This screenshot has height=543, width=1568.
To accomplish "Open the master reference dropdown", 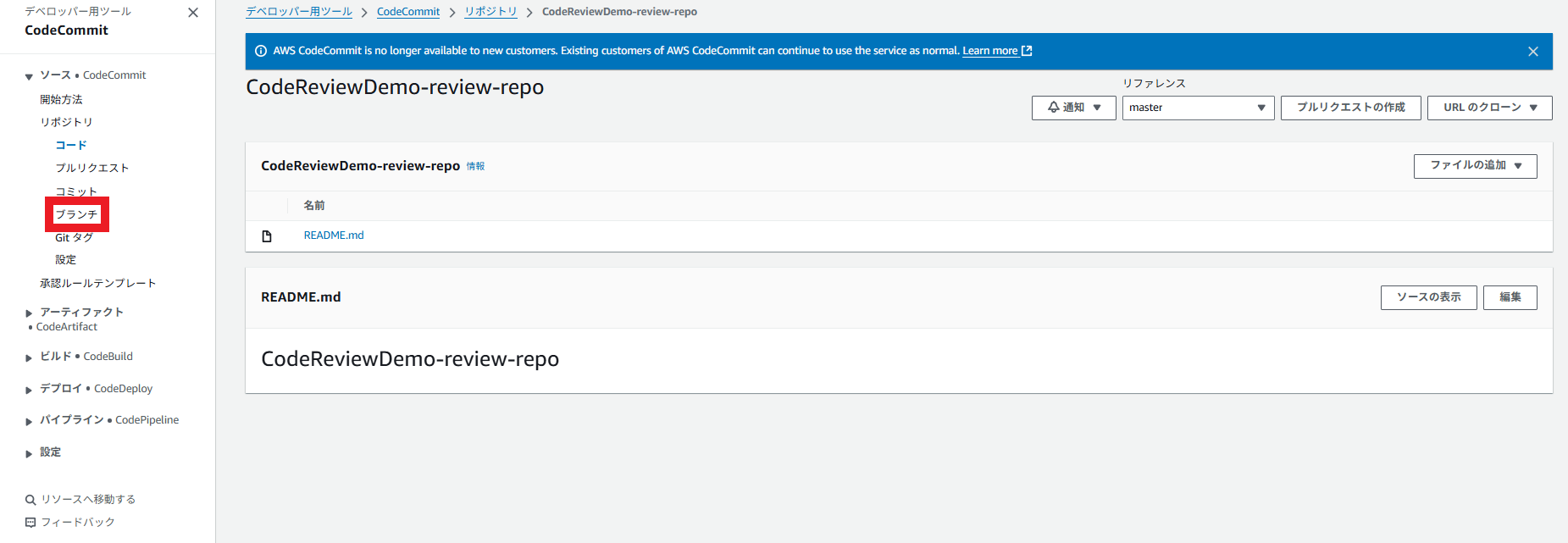I will click(1198, 108).
